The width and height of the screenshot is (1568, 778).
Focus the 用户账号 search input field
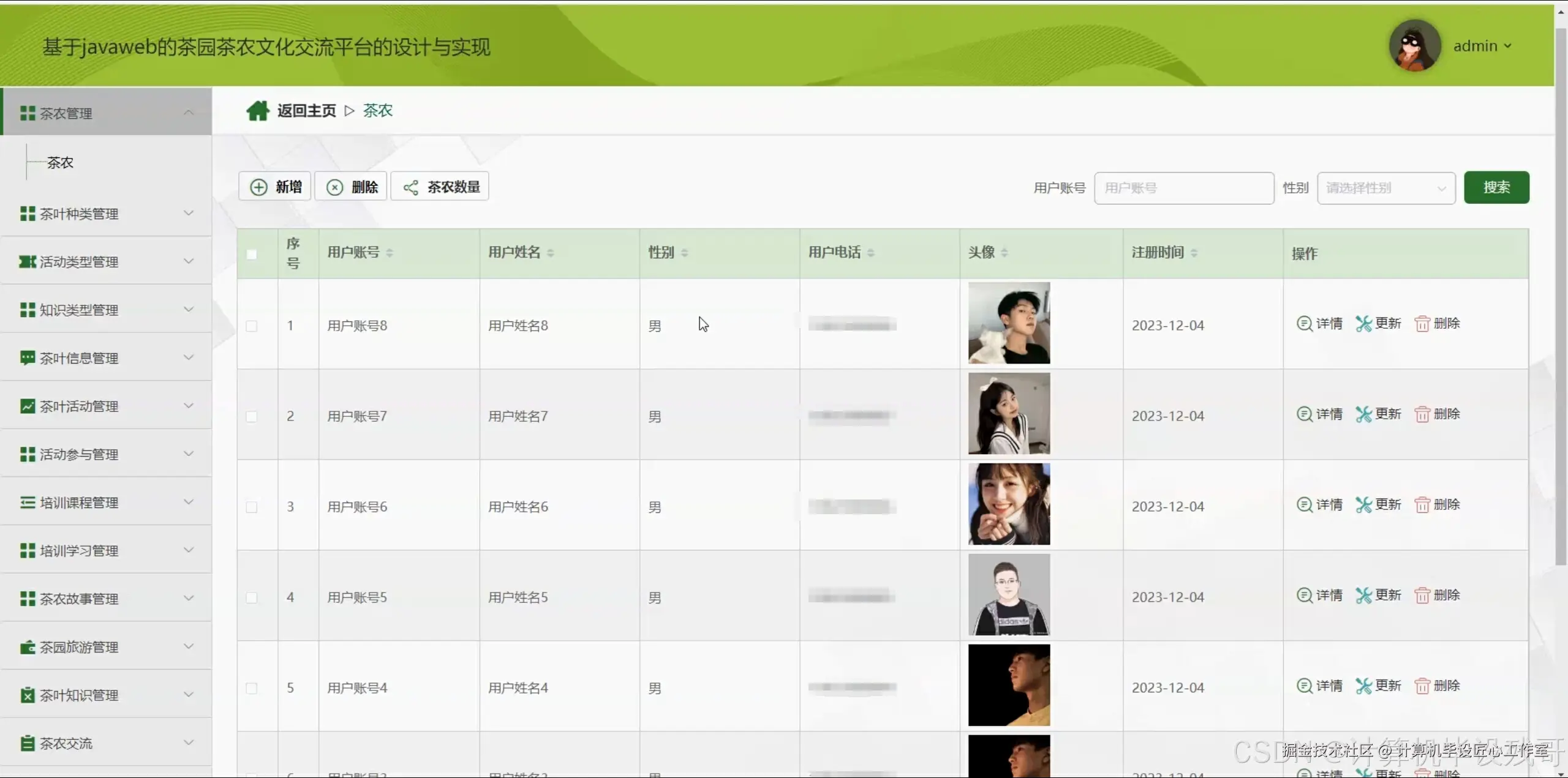[1183, 188]
